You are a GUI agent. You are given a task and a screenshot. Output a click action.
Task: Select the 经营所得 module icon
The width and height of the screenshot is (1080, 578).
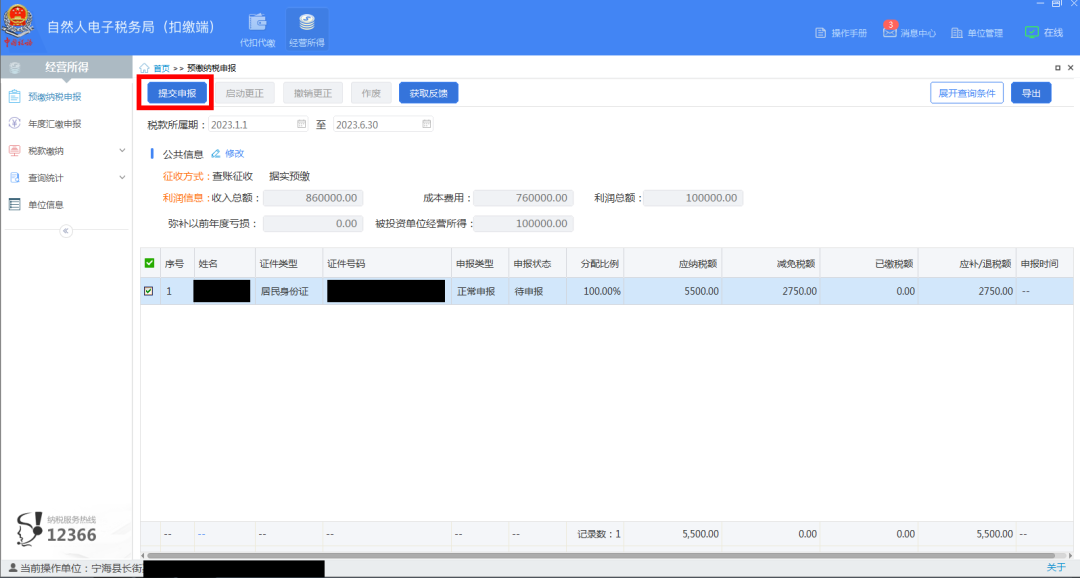click(x=307, y=23)
